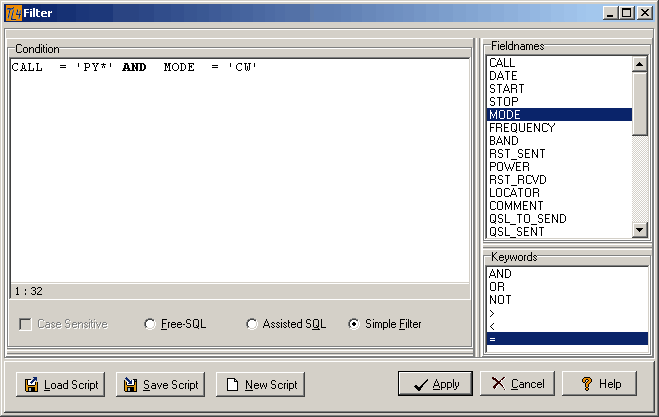The width and height of the screenshot is (659, 417).
Task: Choose LOCATOR in Fieldnames list
Action: (559, 193)
